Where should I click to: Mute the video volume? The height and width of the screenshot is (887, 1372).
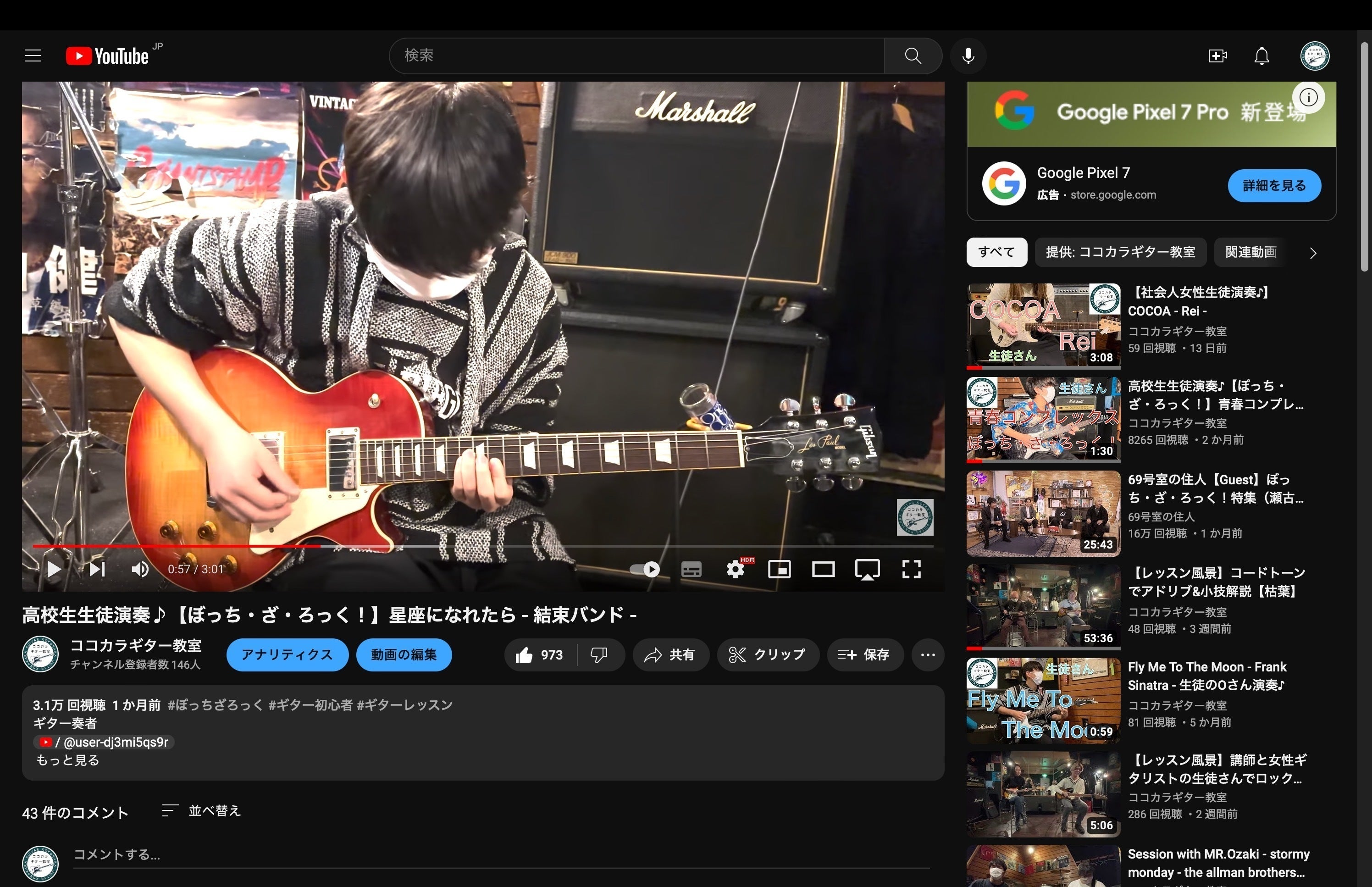pos(140,570)
